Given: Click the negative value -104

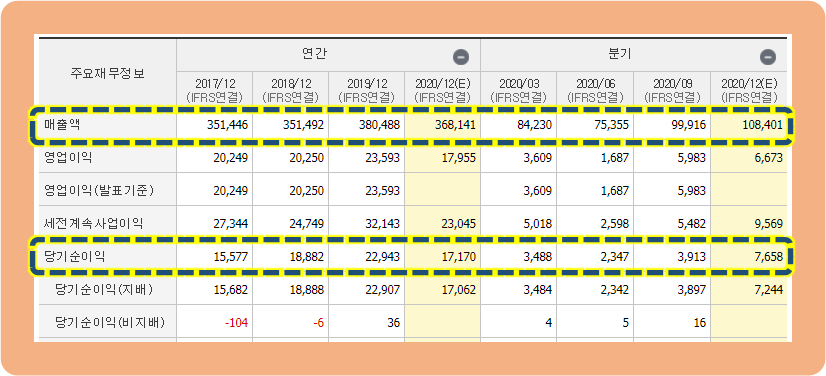Looking at the screenshot, I should (237, 322).
